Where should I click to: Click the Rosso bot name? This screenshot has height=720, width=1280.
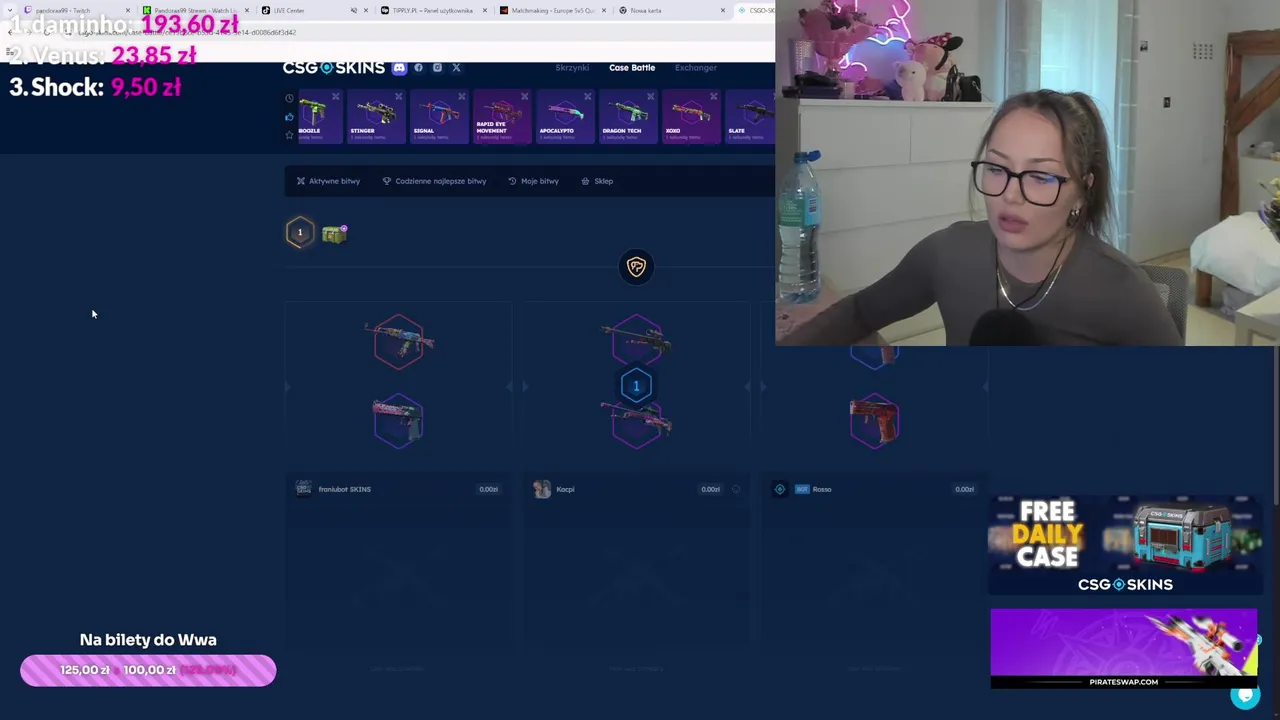point(822,489)
